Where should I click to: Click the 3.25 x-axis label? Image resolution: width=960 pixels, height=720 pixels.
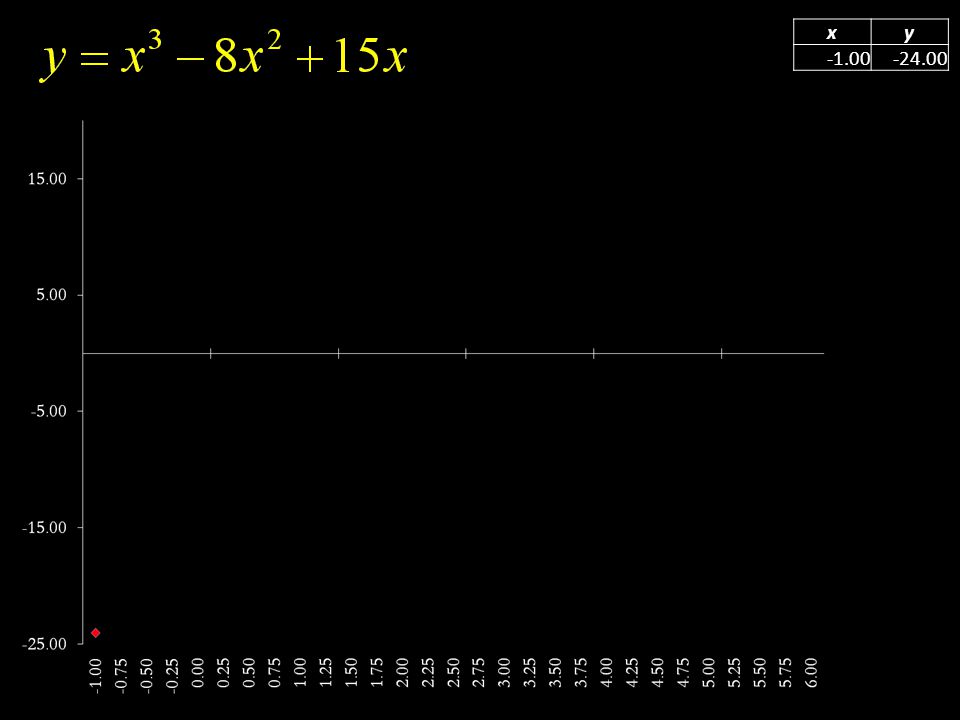[x=530, y=672]
